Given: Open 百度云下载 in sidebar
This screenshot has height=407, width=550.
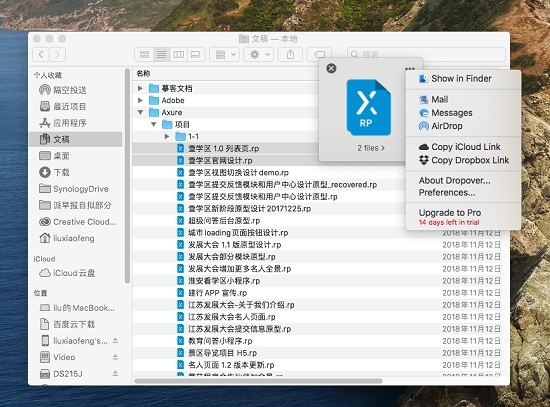Looking at the screenshot, I should [x=76, y=324].
